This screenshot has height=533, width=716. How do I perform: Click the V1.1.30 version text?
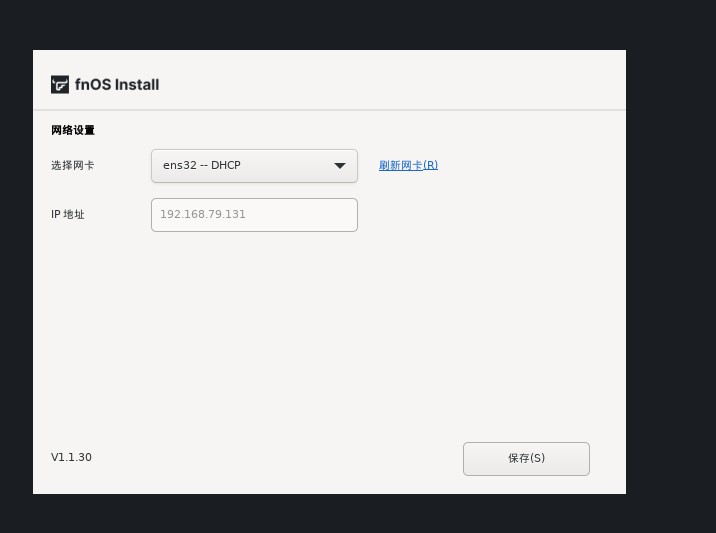tap(71, 457)
